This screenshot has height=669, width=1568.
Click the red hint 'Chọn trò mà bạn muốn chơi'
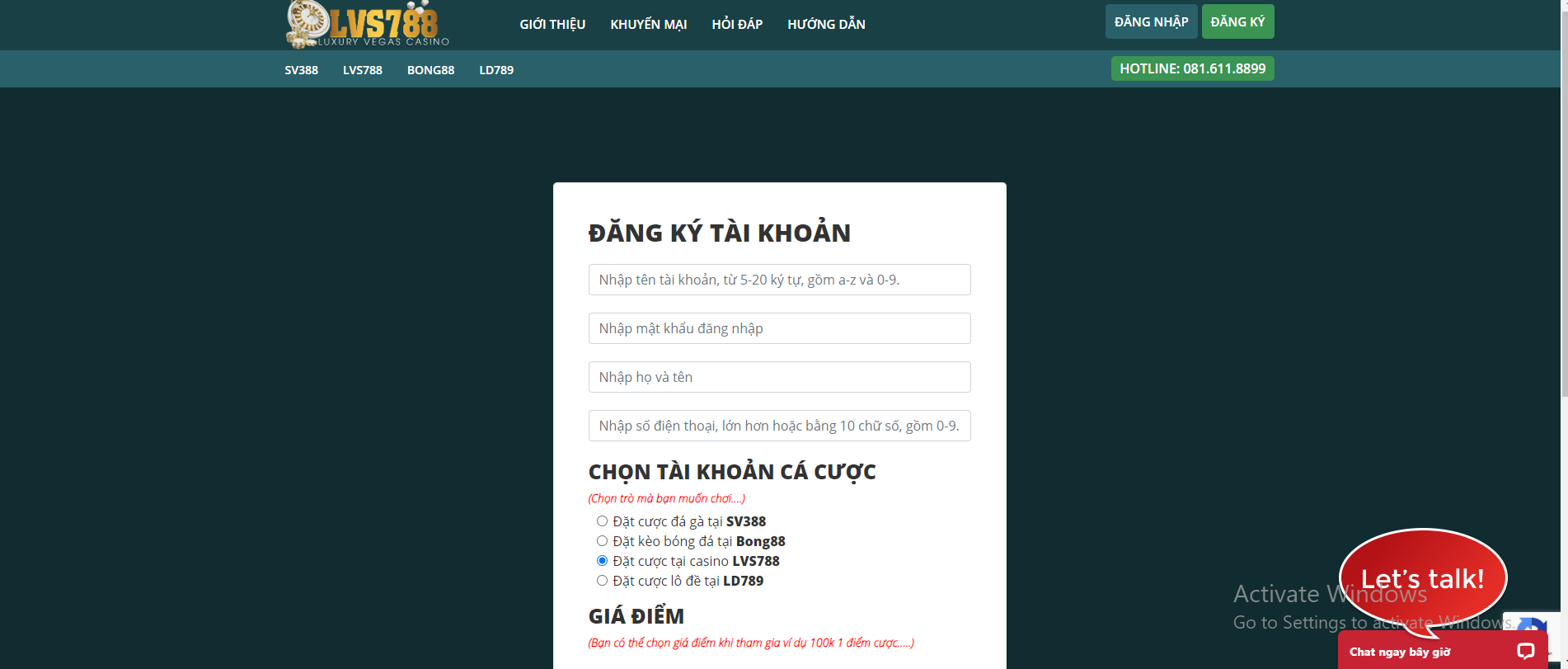coord(667,498)
